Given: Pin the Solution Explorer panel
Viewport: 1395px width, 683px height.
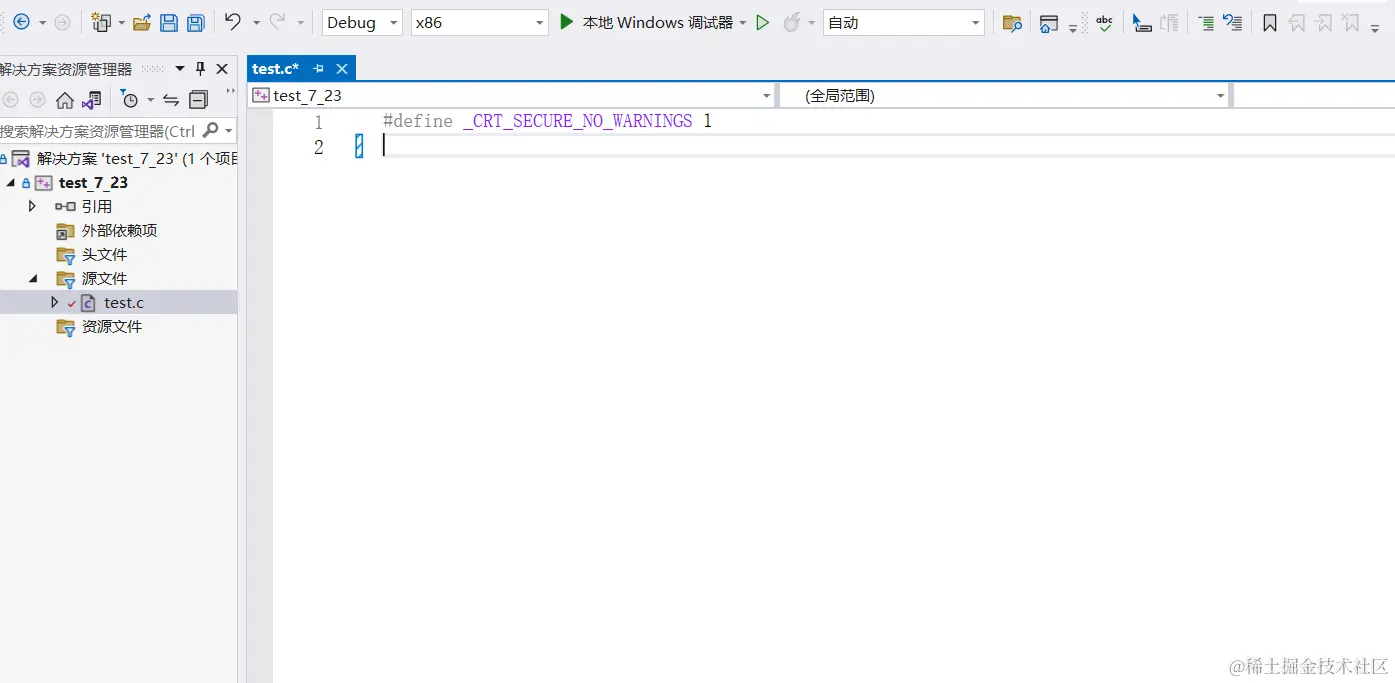Looking at the screenshot, I should click(x=200, y=69).
